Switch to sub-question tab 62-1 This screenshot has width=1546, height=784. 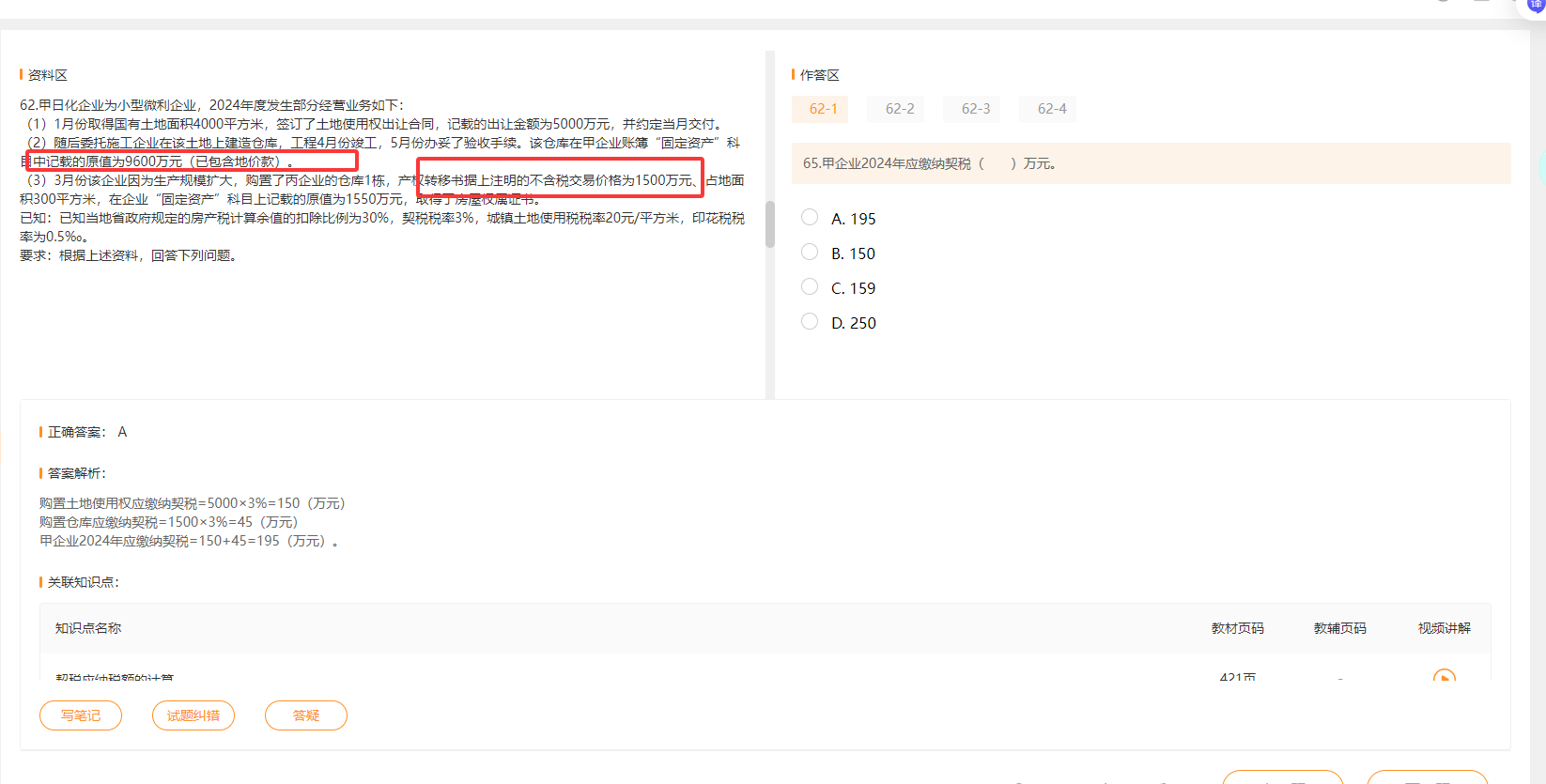(823, 109)
